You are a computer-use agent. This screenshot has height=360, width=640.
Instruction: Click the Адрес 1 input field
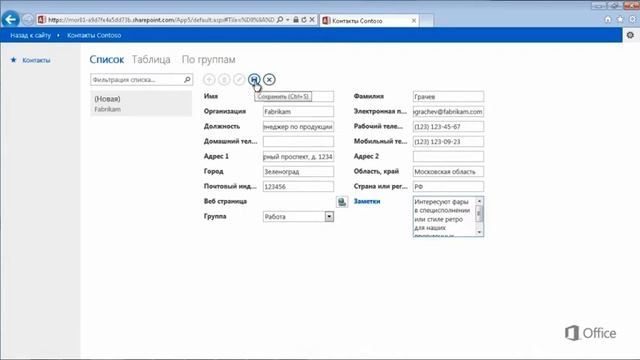(x=298, y=156)
